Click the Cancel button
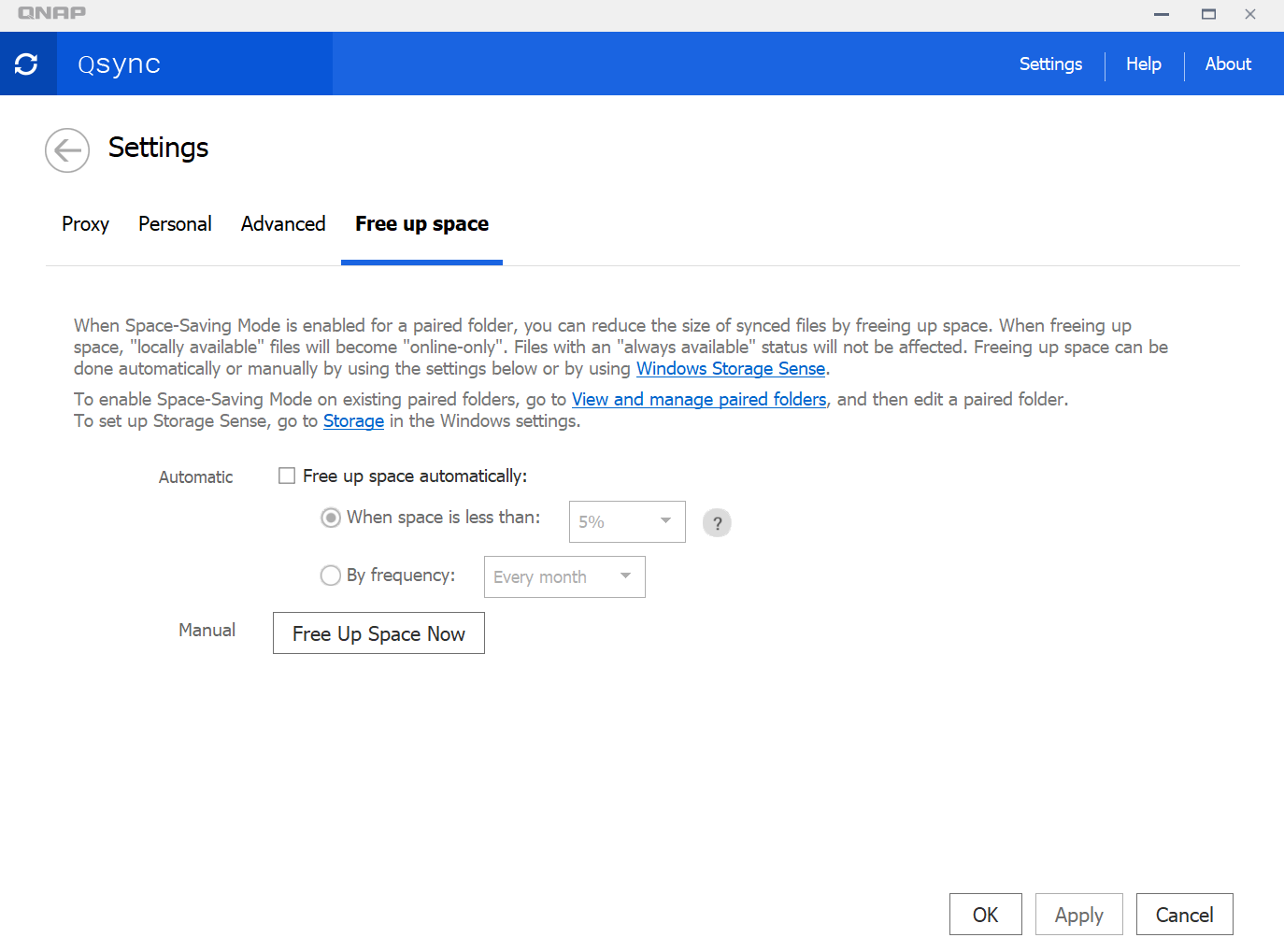1284x952 pixels. (1185, 915)
